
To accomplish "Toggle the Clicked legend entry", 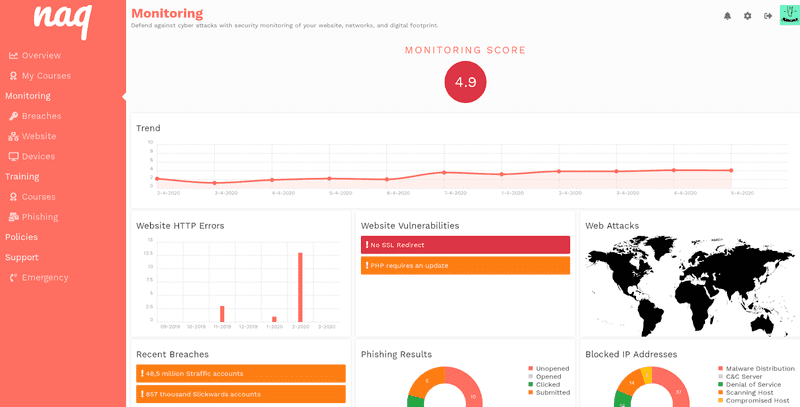I will coord(544,385).
